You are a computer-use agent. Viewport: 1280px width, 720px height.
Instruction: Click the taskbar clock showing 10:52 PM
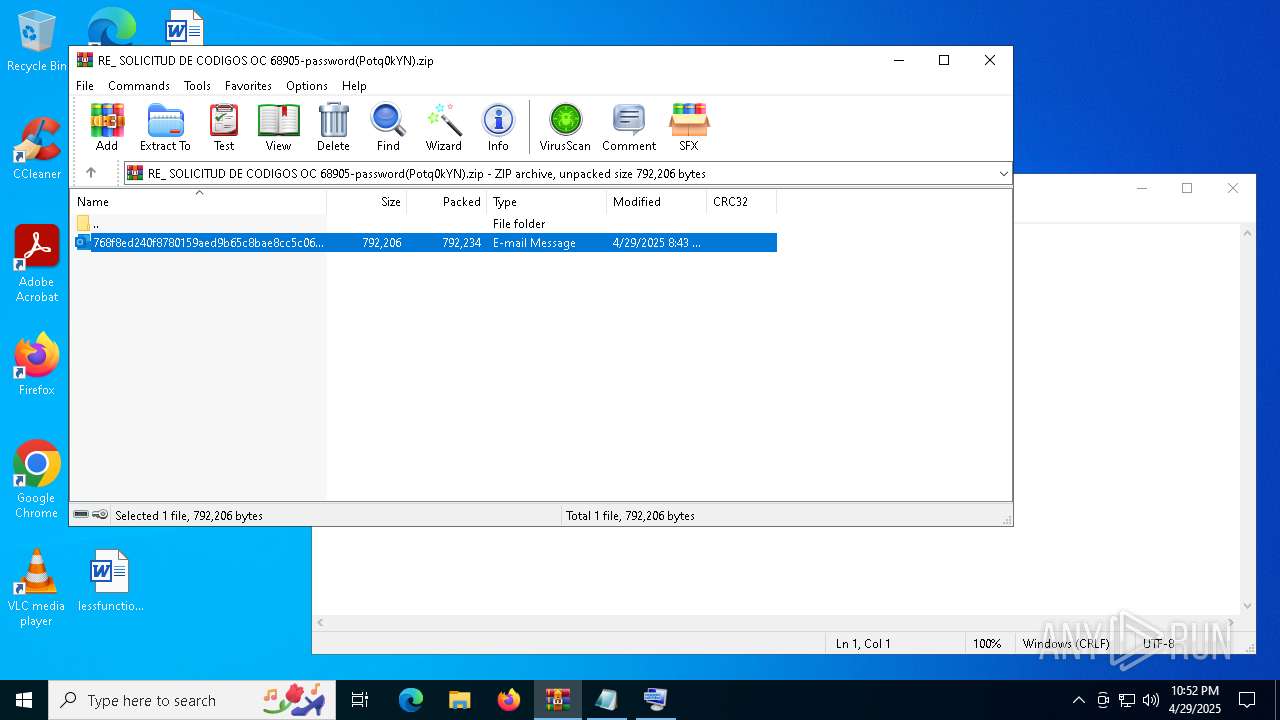coord(1195,700)
